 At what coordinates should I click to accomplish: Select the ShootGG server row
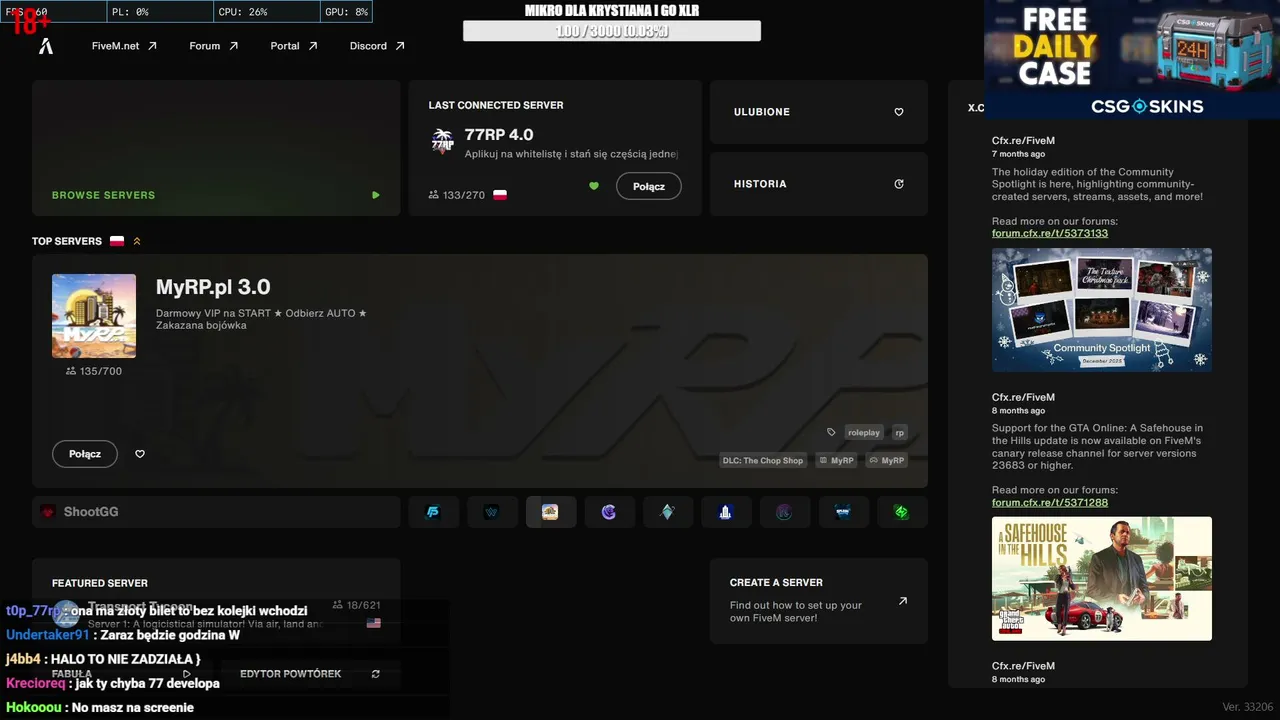tap(216, 512)
